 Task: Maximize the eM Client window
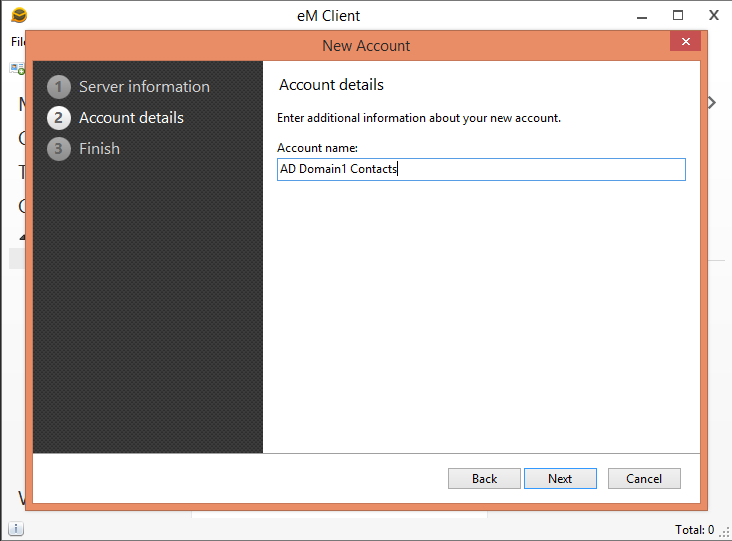pos(678,15)
